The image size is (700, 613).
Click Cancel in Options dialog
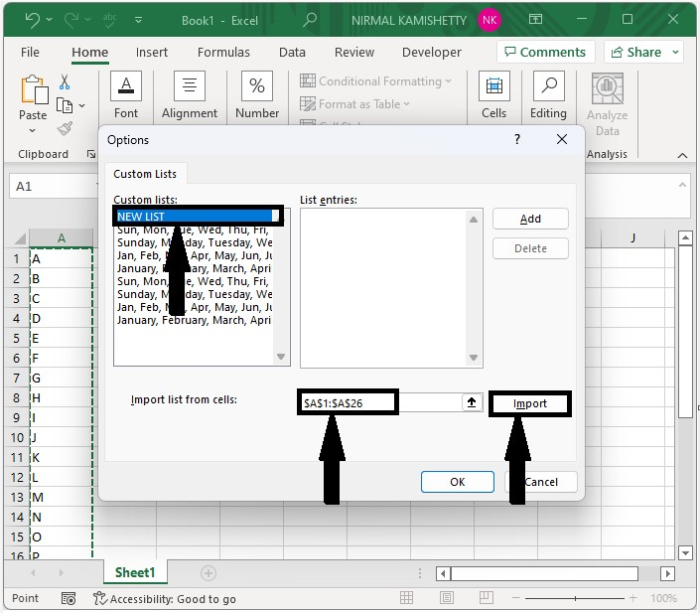541,482
